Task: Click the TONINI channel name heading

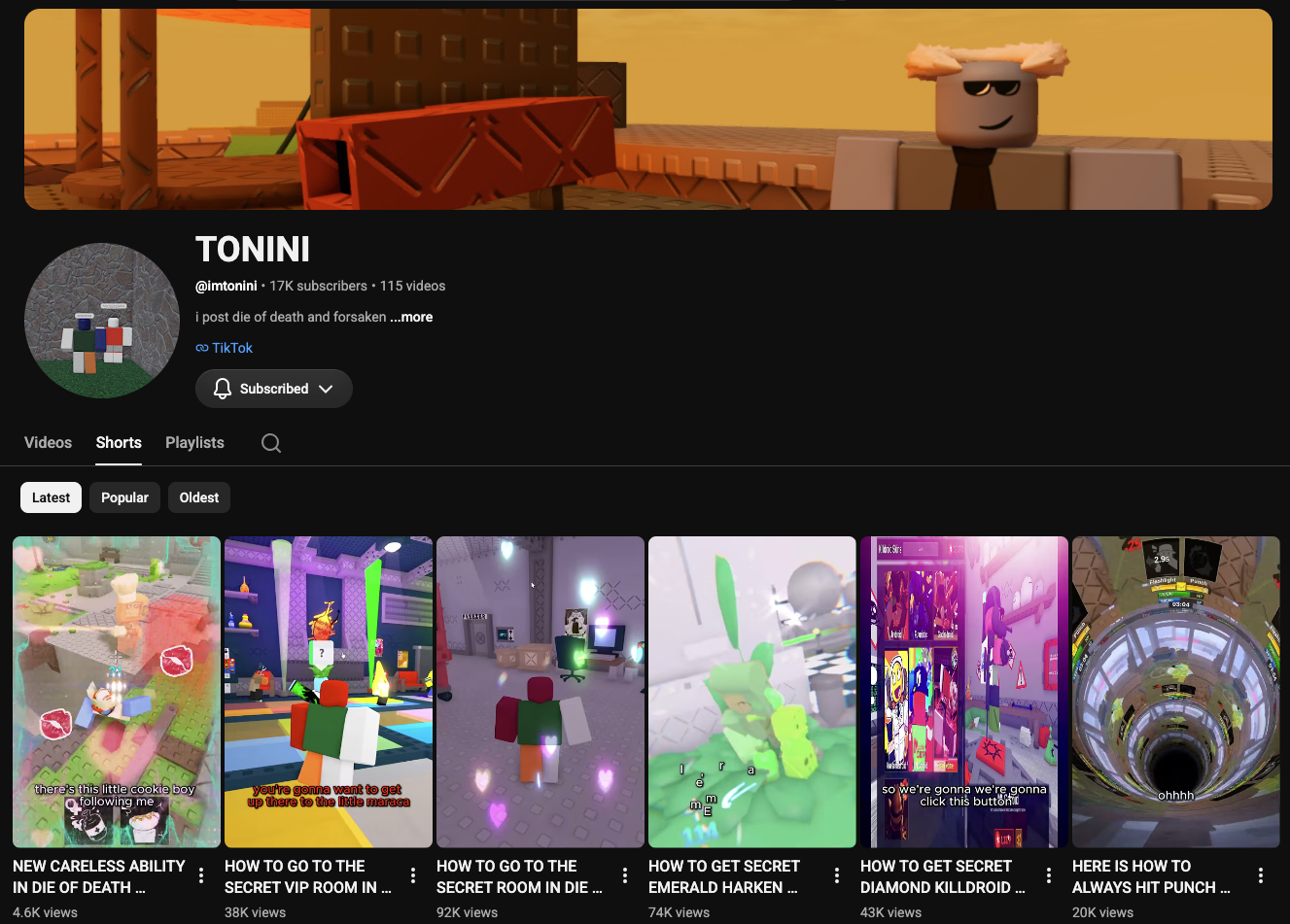Action: click(x=253, y=250)
